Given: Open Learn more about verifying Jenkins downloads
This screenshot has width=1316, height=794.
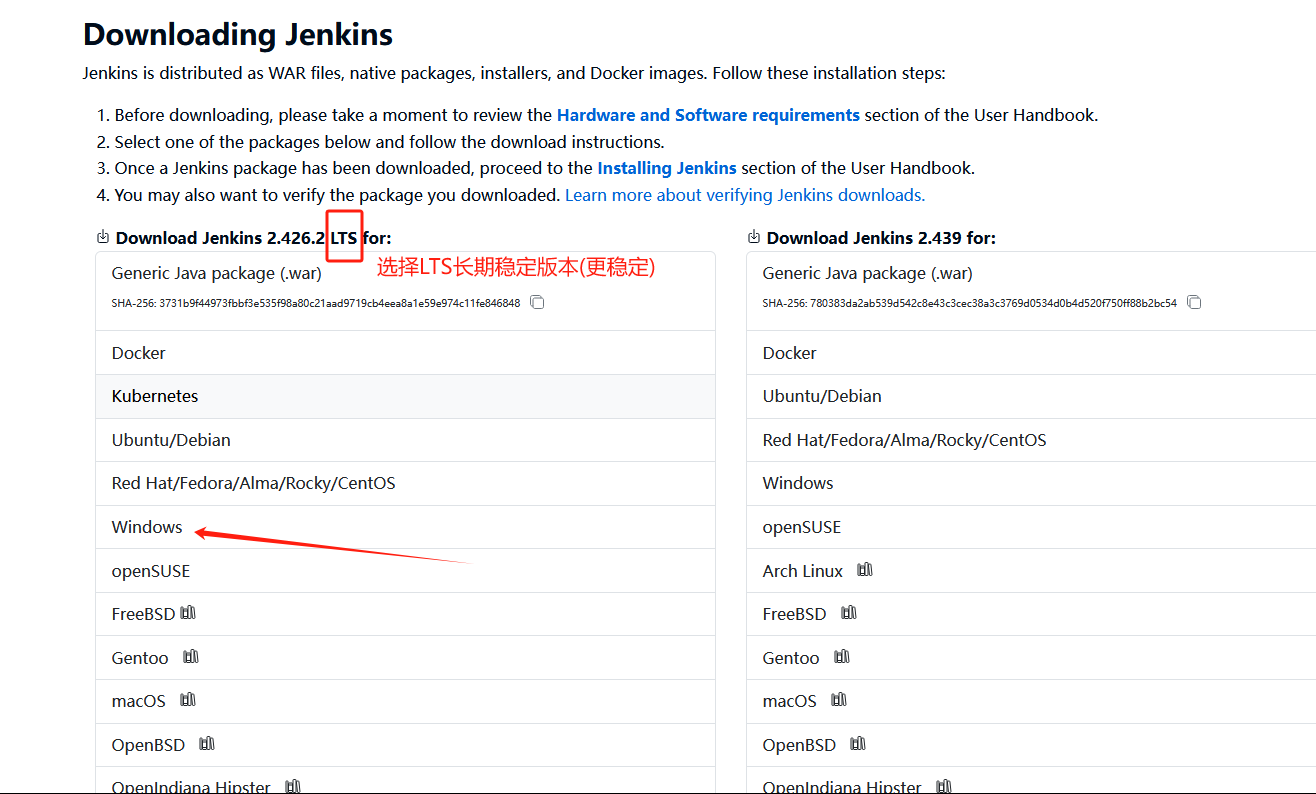Looking at the screenshot, I should tap(745, 195).
